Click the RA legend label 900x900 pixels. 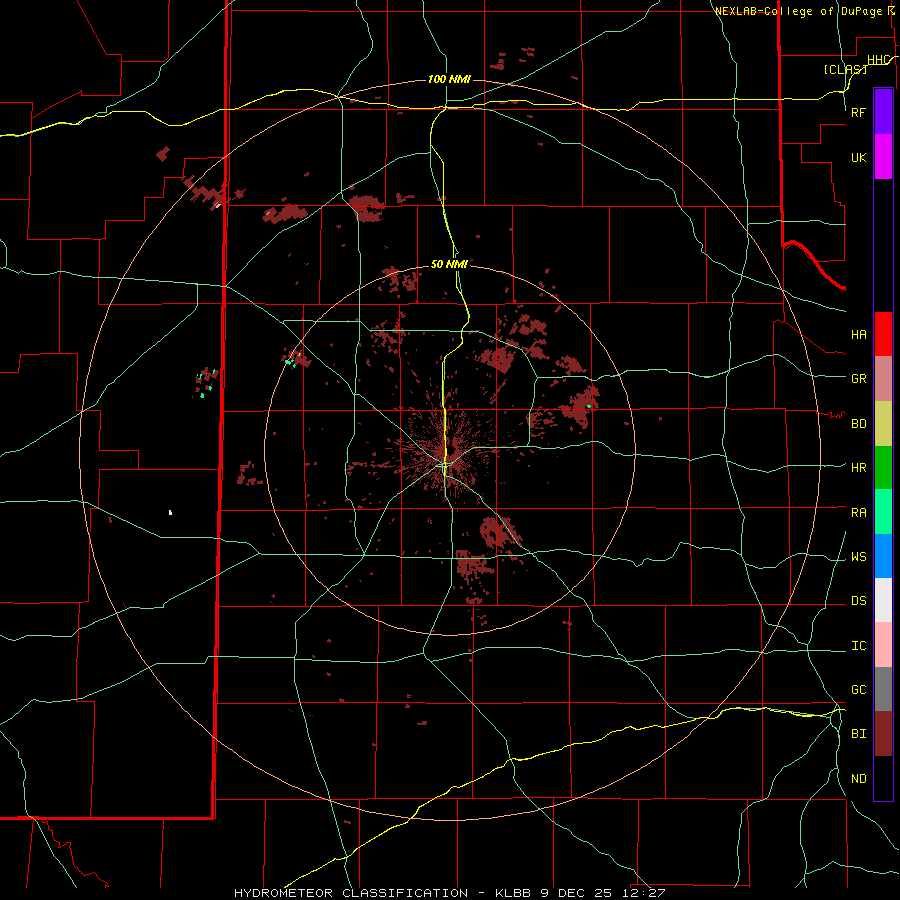[x=858, y=513]
